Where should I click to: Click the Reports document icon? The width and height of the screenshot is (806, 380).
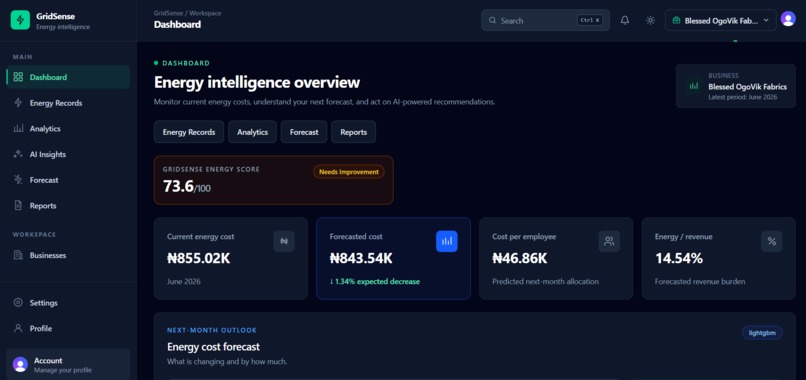pos(18,206)
